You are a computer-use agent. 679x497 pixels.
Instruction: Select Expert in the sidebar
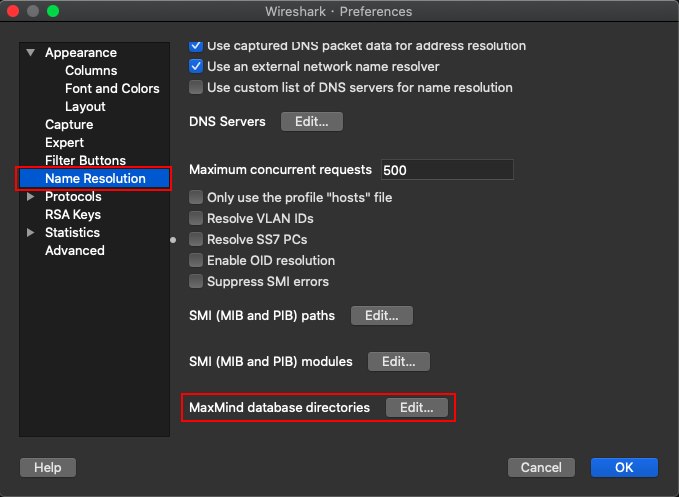pos(65,142)
